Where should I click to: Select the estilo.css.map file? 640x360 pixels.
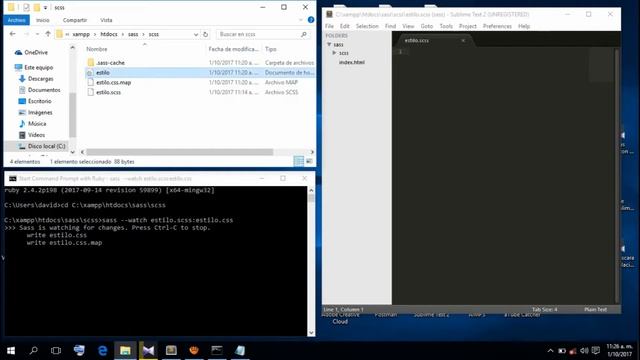(x=113, y=82)
